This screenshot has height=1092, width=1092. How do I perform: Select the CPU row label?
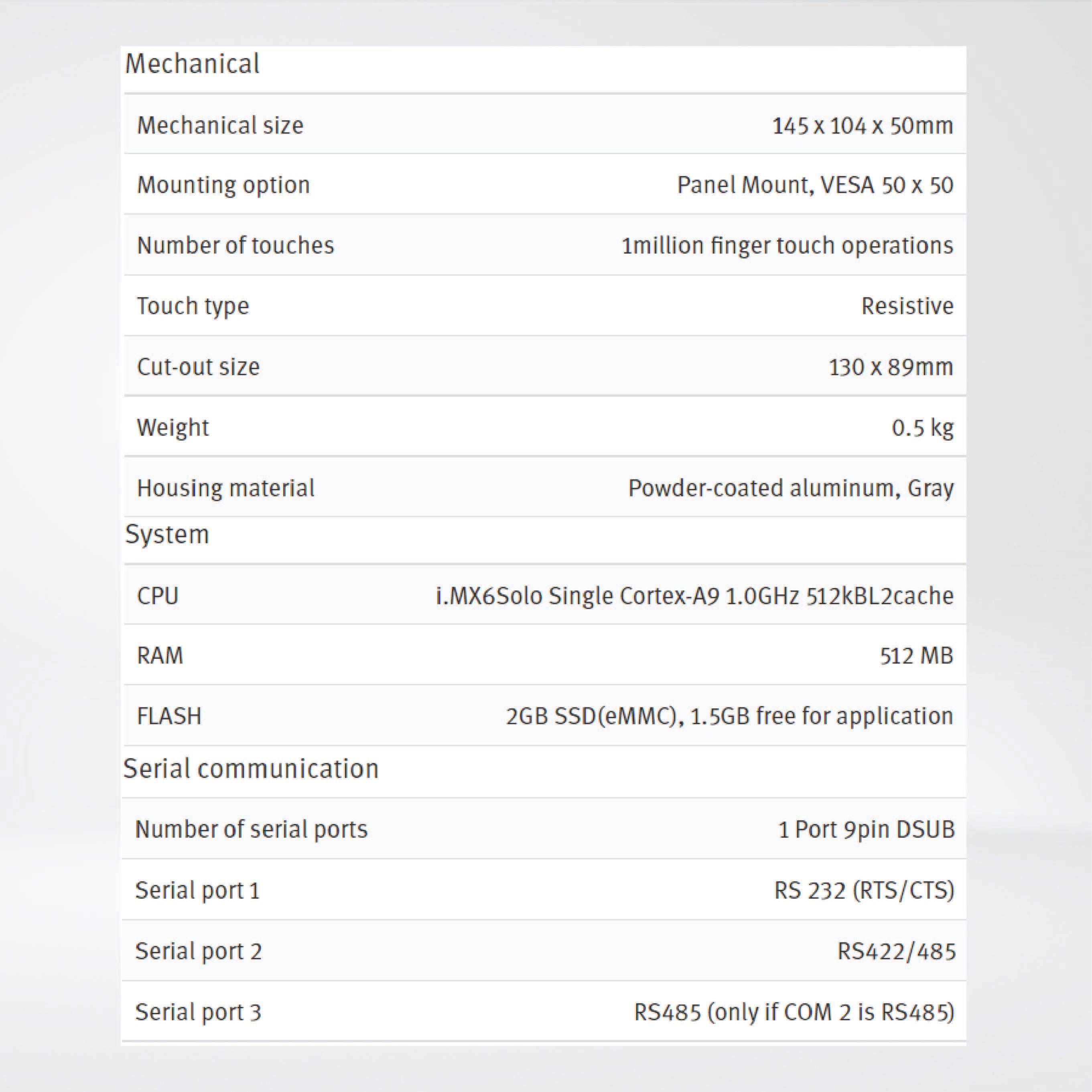[x=158, y=596]
